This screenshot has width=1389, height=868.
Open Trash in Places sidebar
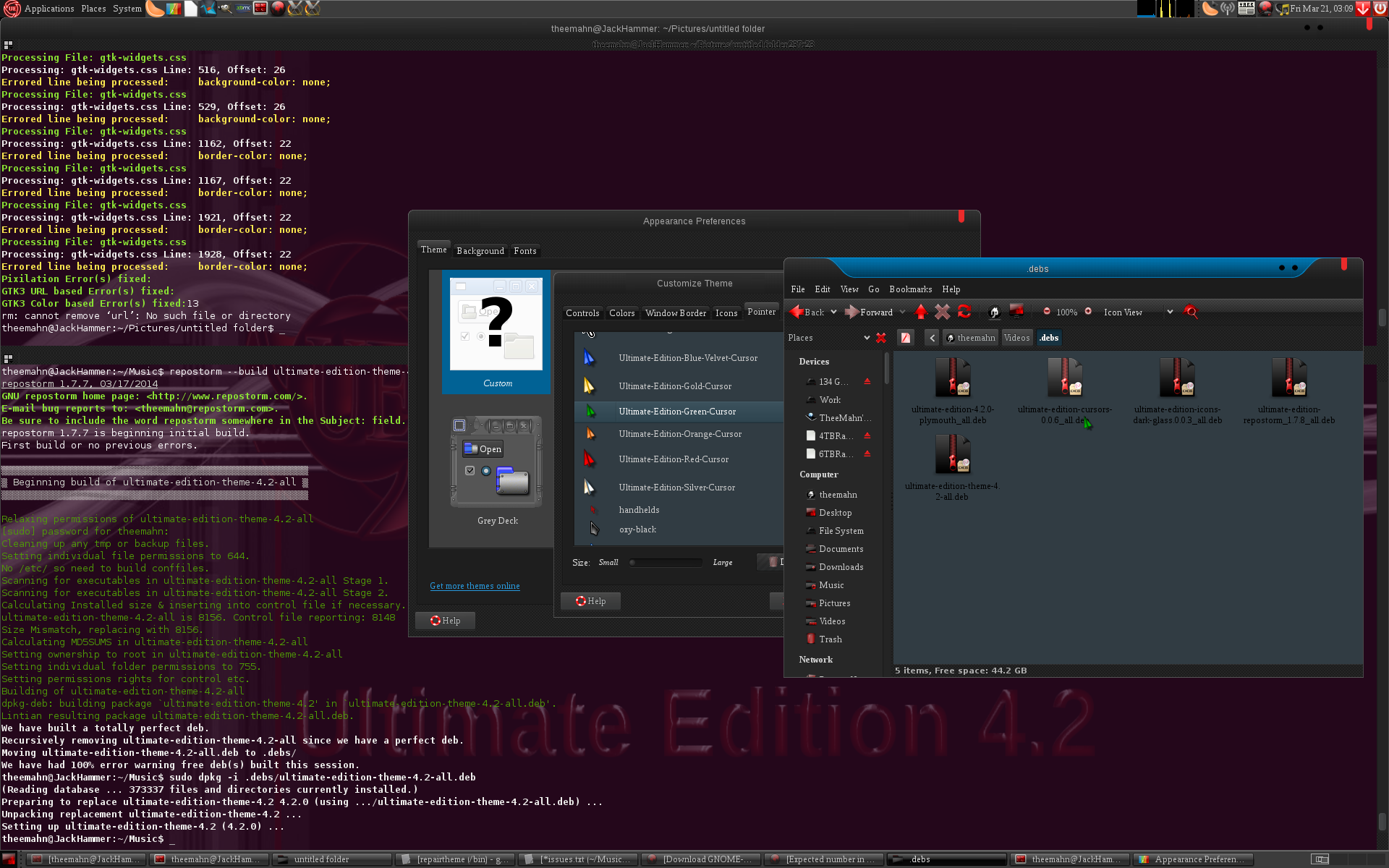click(830, 639)
